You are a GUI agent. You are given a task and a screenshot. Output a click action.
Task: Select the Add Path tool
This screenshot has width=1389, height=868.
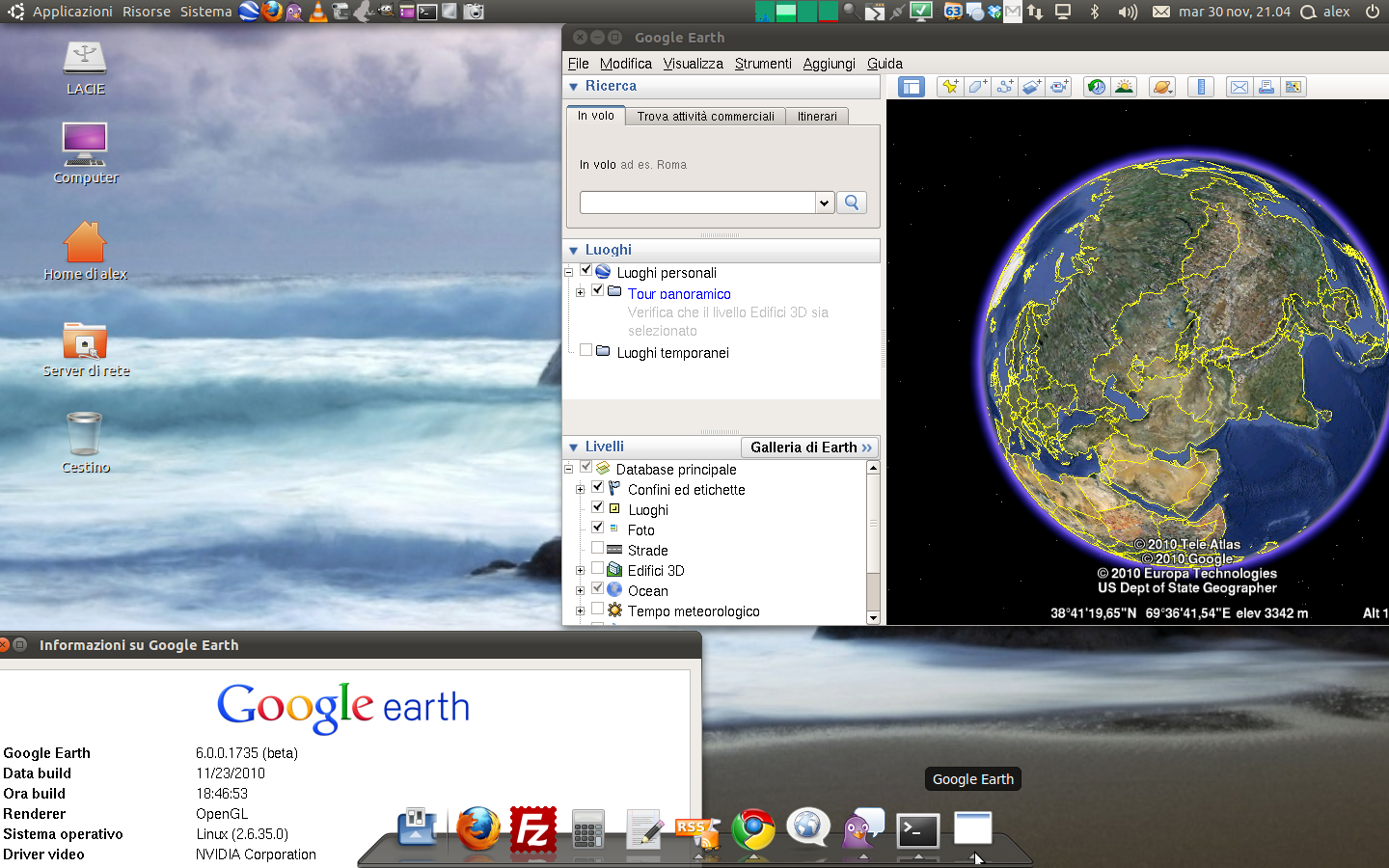coord(1004,87)
